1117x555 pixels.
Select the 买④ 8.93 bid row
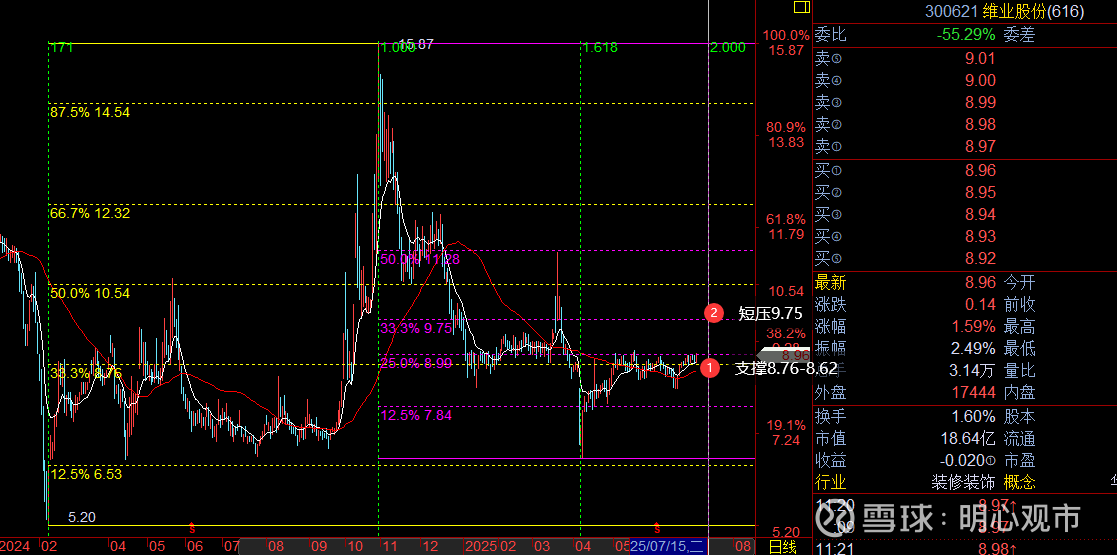(965, 237)
